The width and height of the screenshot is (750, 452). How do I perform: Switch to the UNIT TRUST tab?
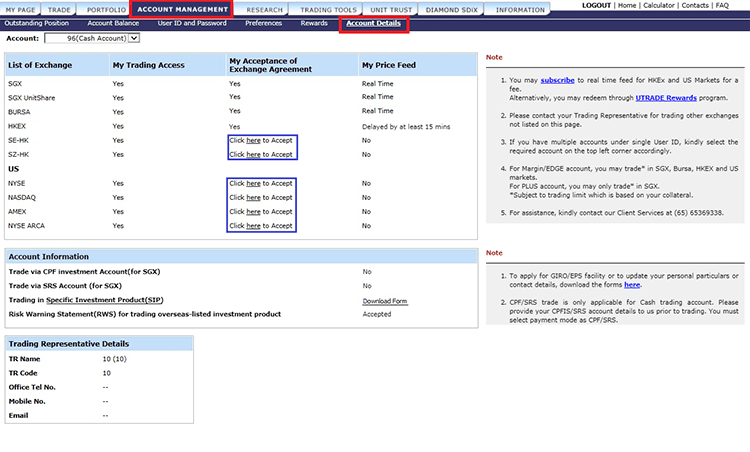(391, 10)
